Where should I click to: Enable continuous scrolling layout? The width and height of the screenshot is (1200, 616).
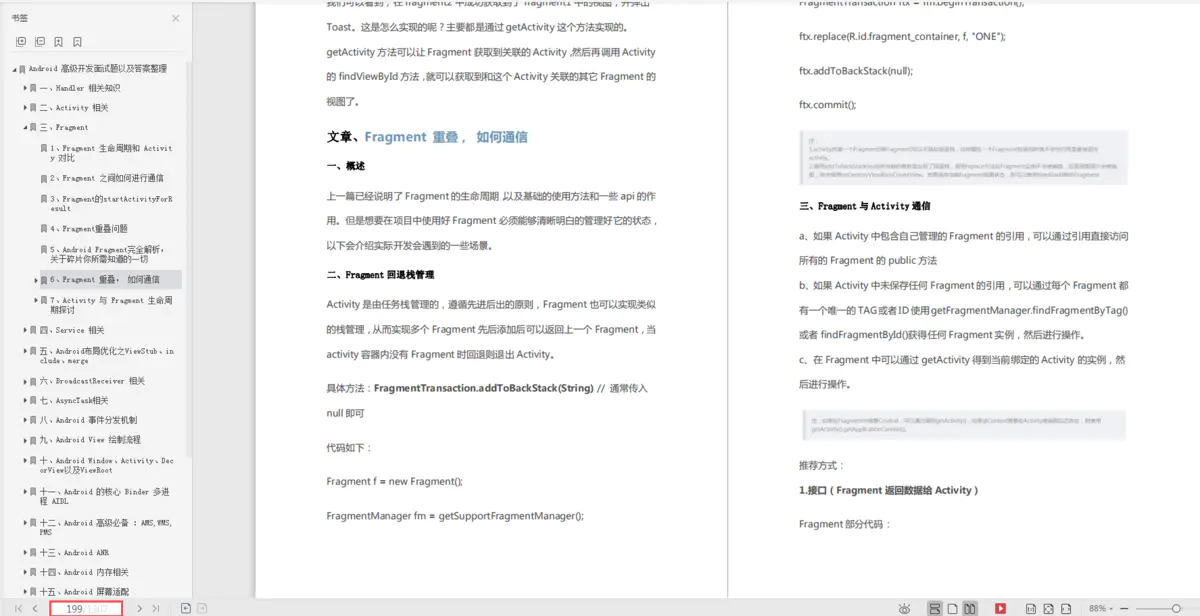coord(935,608)
